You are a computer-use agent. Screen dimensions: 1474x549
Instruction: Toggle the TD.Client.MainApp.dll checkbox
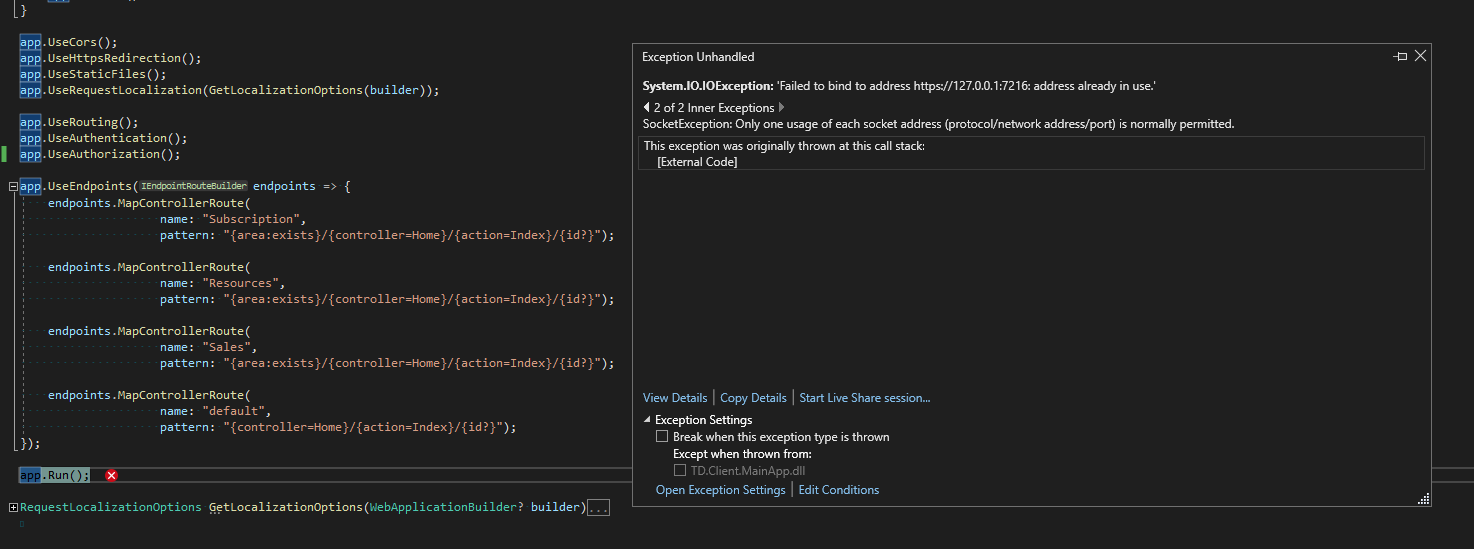[680, 470]
